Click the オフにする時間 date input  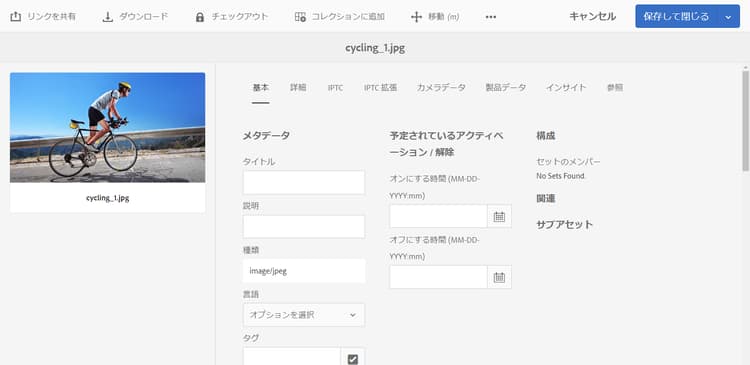pyautogui.click(x=438, y=277)
